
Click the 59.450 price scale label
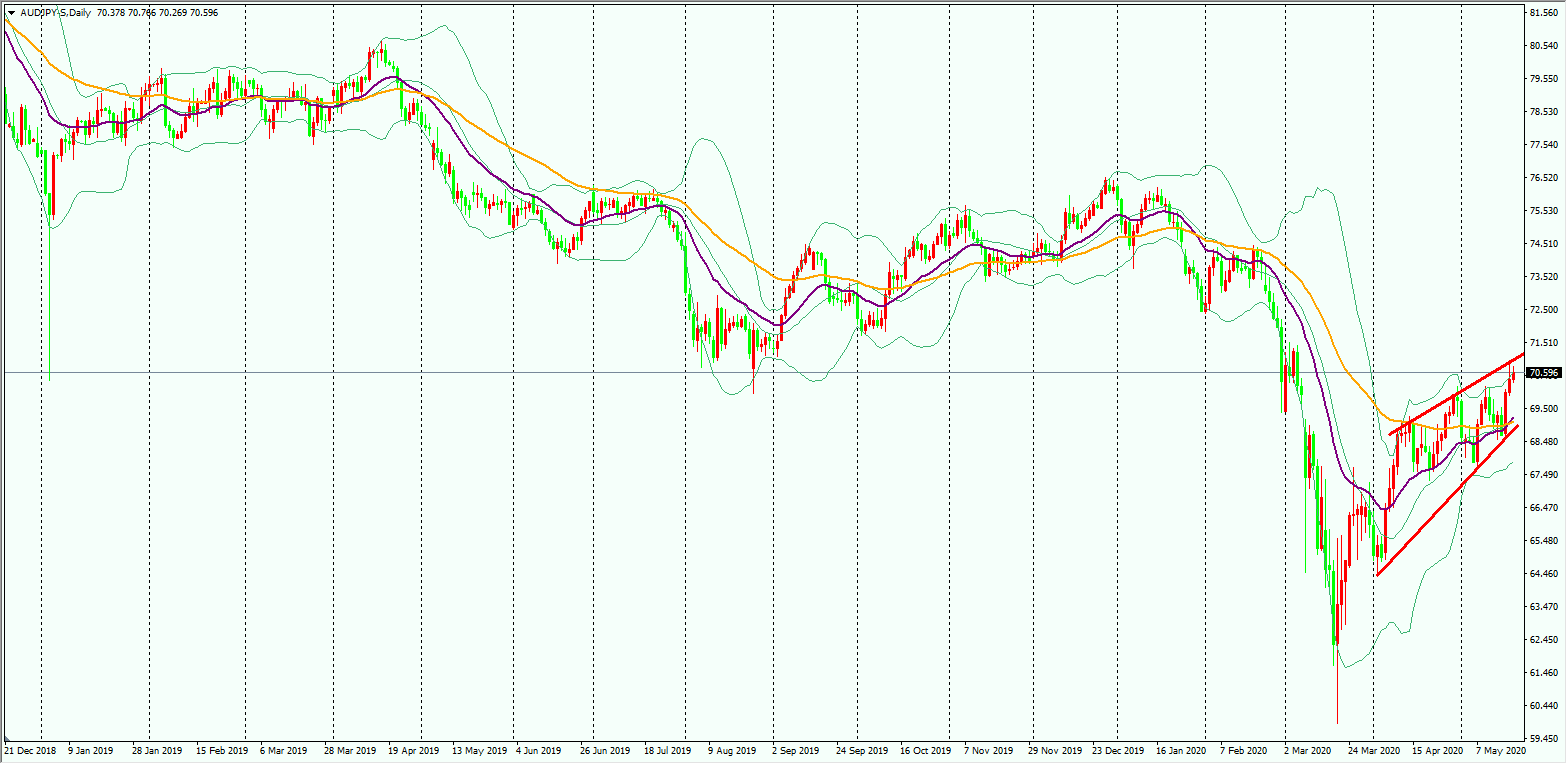(1544, 738)
